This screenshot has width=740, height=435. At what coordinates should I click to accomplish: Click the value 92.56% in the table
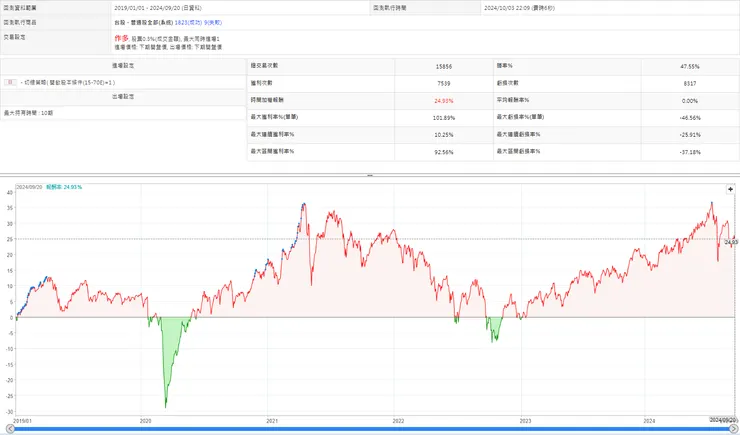444,152
